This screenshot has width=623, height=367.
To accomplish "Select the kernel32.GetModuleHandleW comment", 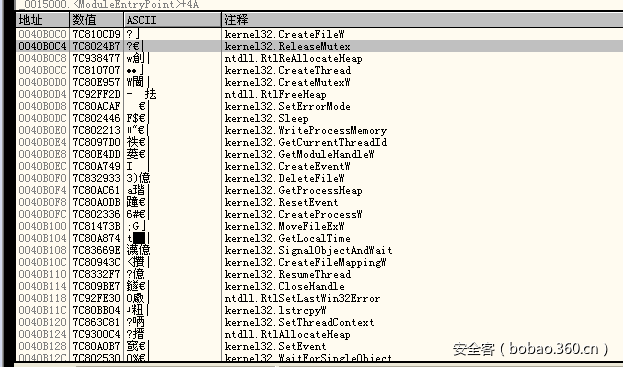I will click(x=299, y=154).
